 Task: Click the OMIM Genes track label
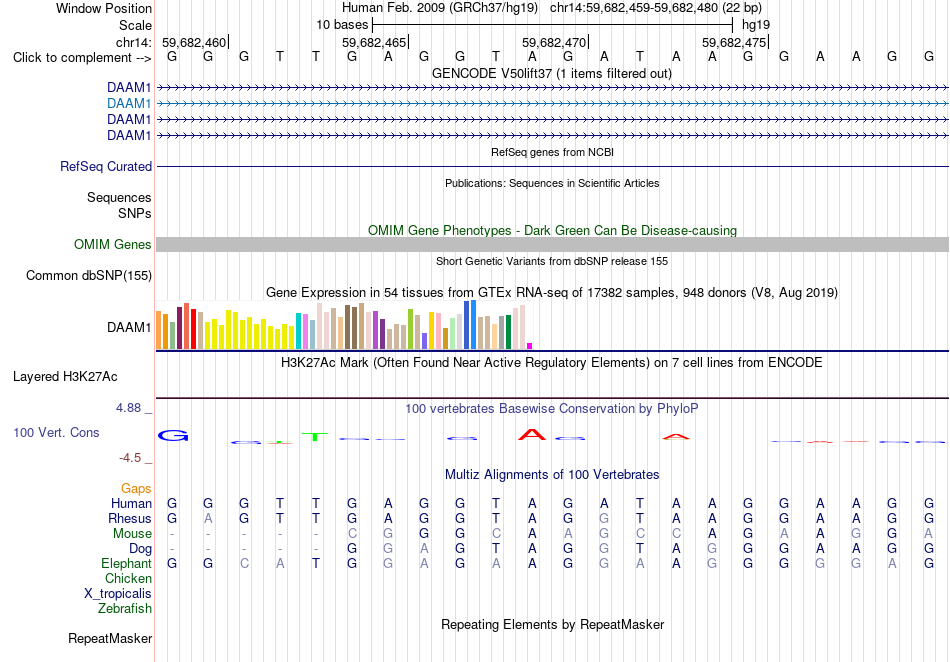click(x=113, y=244)
